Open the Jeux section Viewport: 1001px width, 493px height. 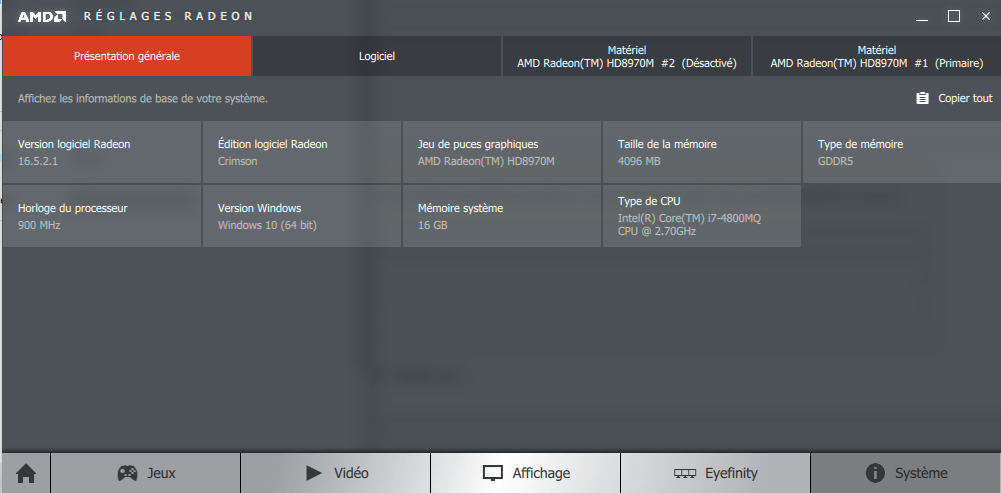point(146,473)
